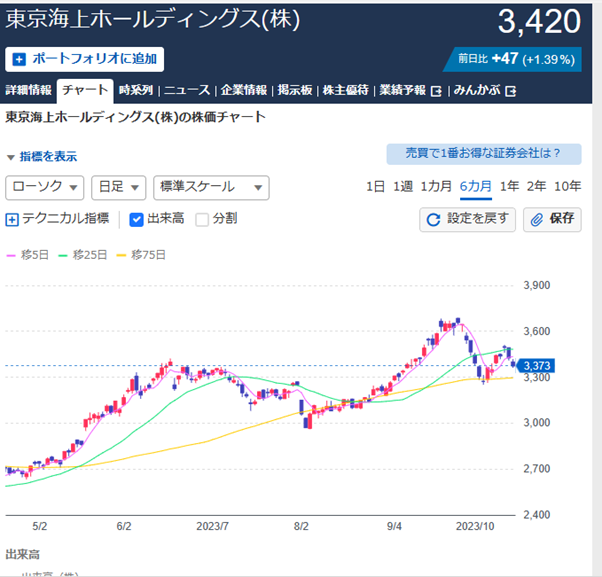Screen dimensions: 602x577
Task: Click the 出来高 section heading below chart
Action: tap(23, 554)
